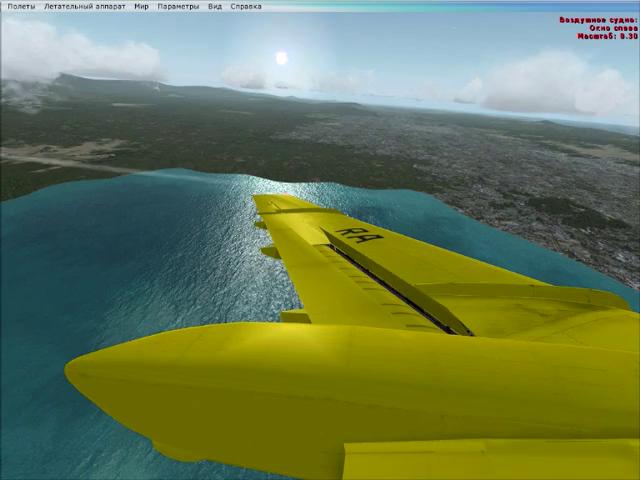Click the cloud in the upper left corner
The height and width of the screenshot is (480, 640).
click(60, 48)
